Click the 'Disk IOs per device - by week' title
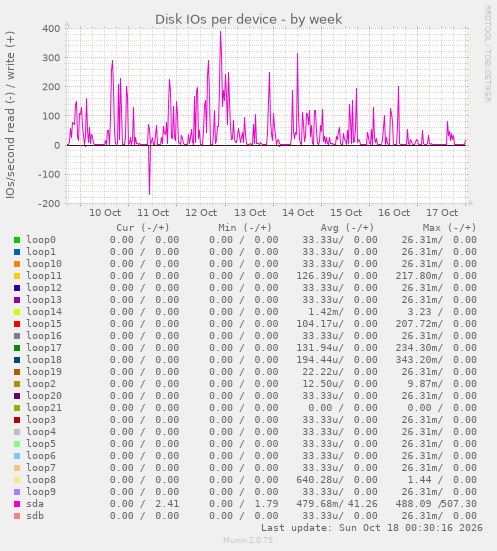Viewport: 497px width, 551px height. point(248,19)
